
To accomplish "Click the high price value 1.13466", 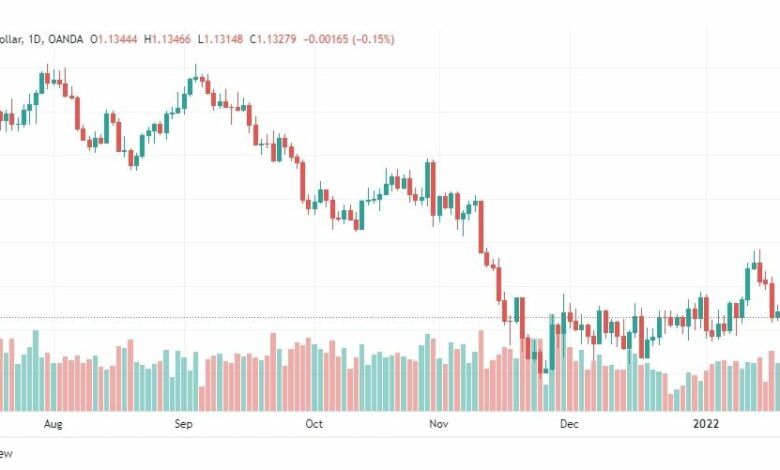I will point(171,39).
